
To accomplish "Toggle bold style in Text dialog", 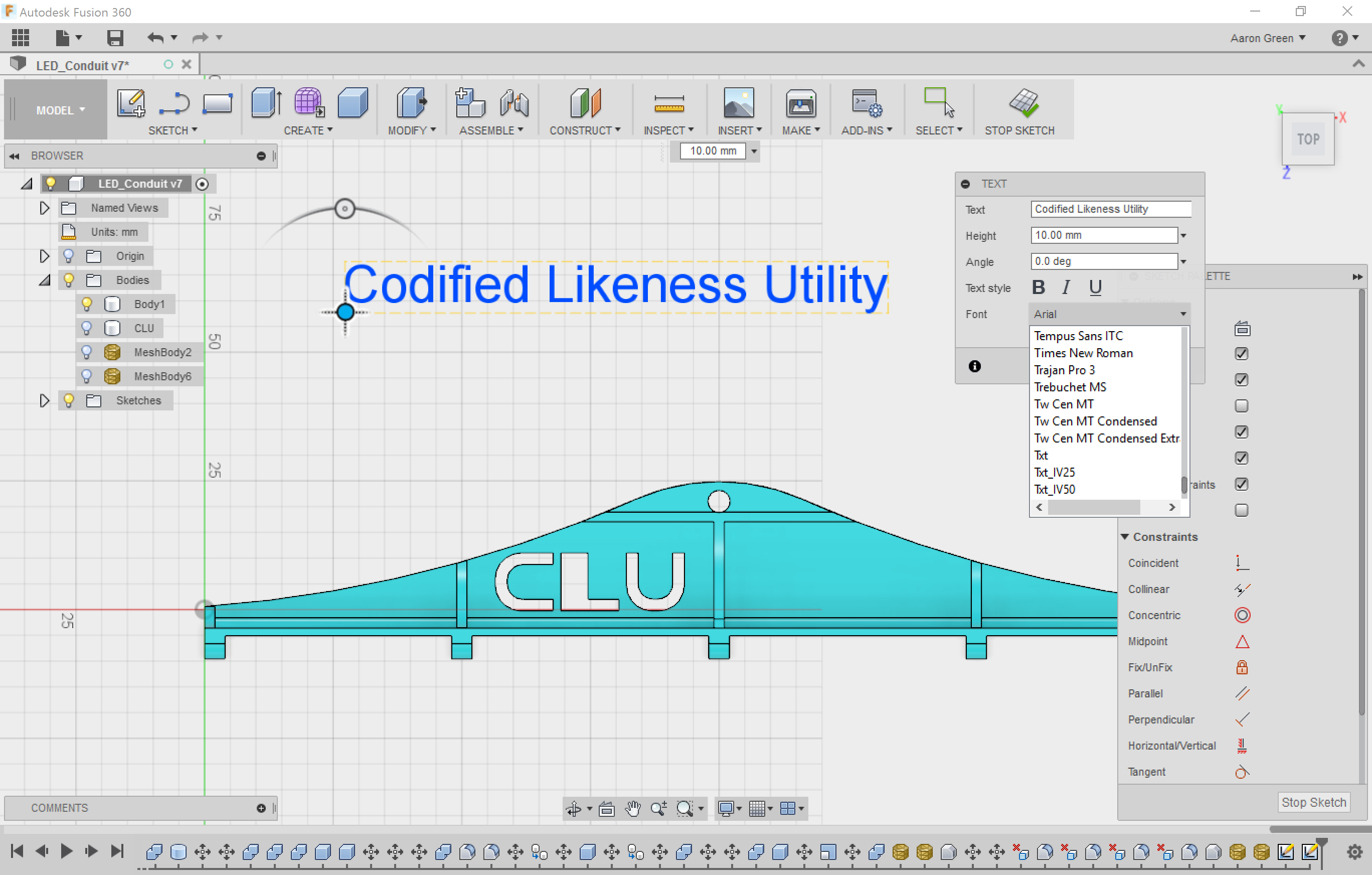I will pyautogui.click(x=1038, y=286).
